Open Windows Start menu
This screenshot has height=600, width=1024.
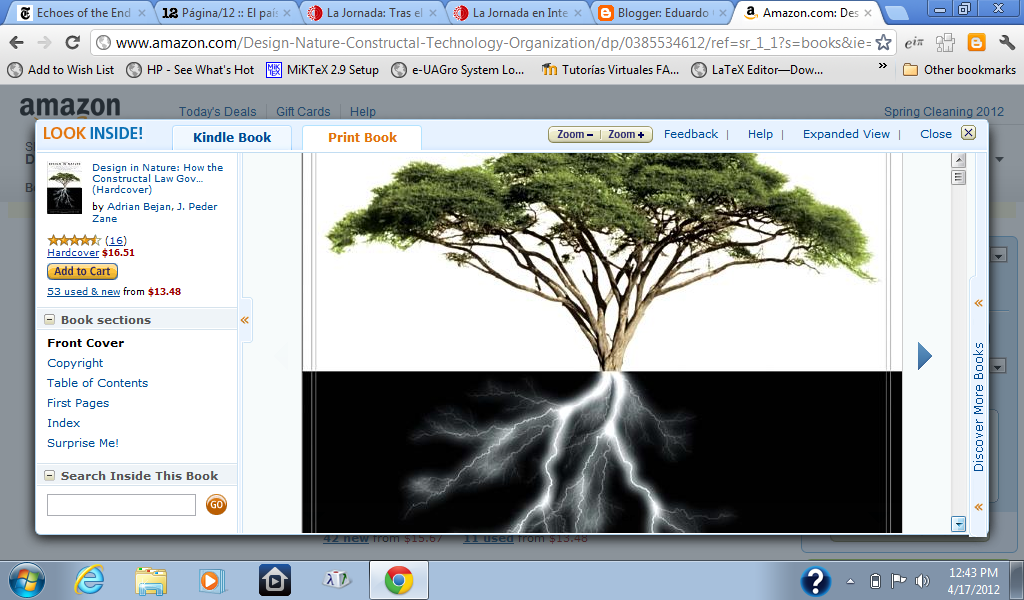(27, 580)
